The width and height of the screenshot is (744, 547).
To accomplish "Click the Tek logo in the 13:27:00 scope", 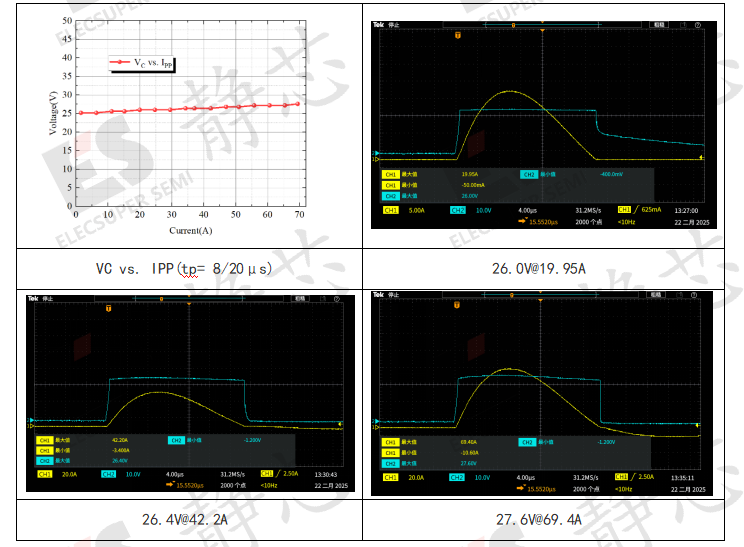I will (378, 25).
